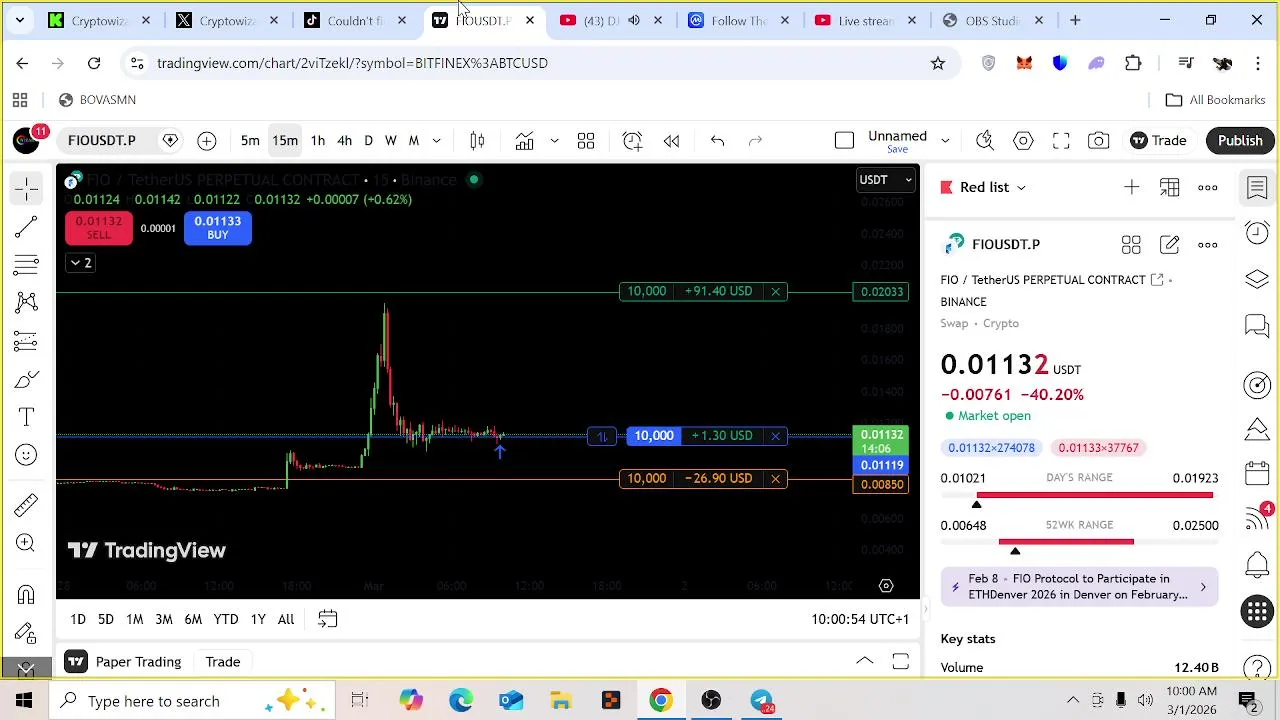Image resolution: width=1280 pixels, height=720 pixels.
Task: Switch to the 1h timeframe
Action: coord(317,141)
